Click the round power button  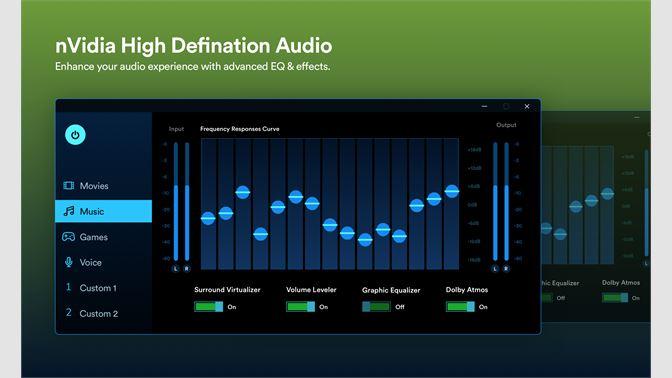[x=75, y=135]
